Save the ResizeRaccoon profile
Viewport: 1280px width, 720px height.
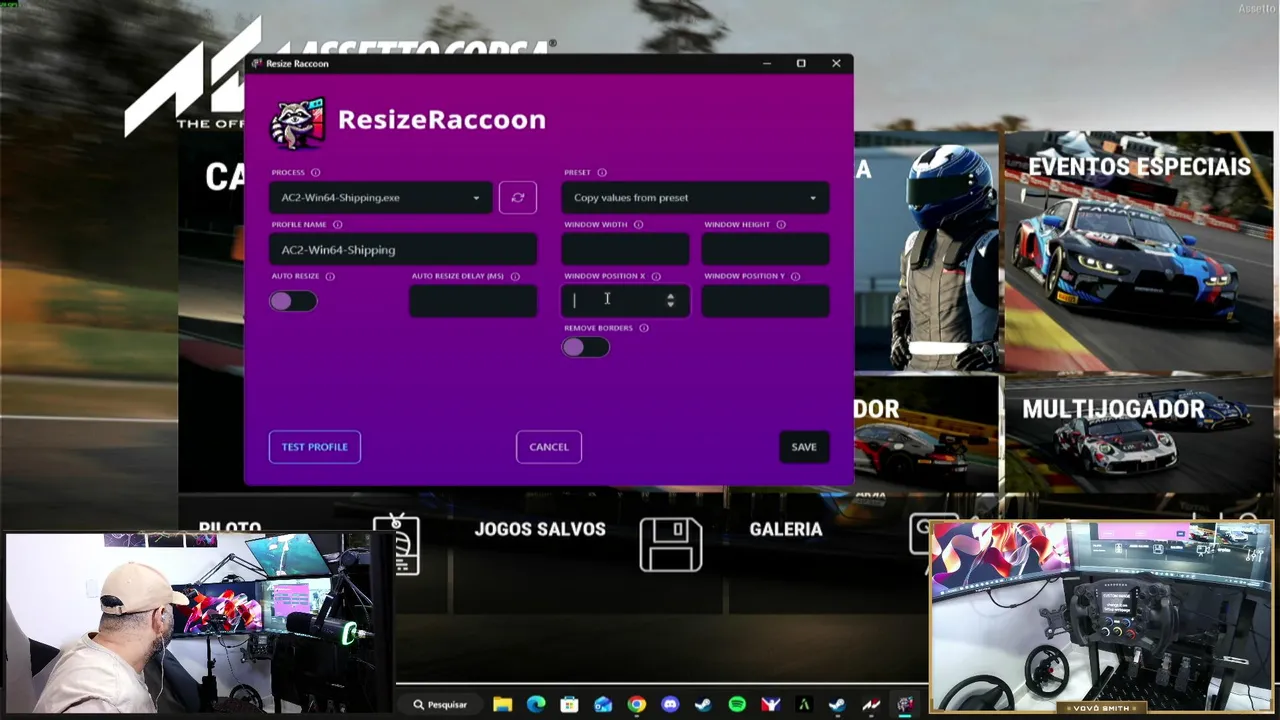[804, 447]
